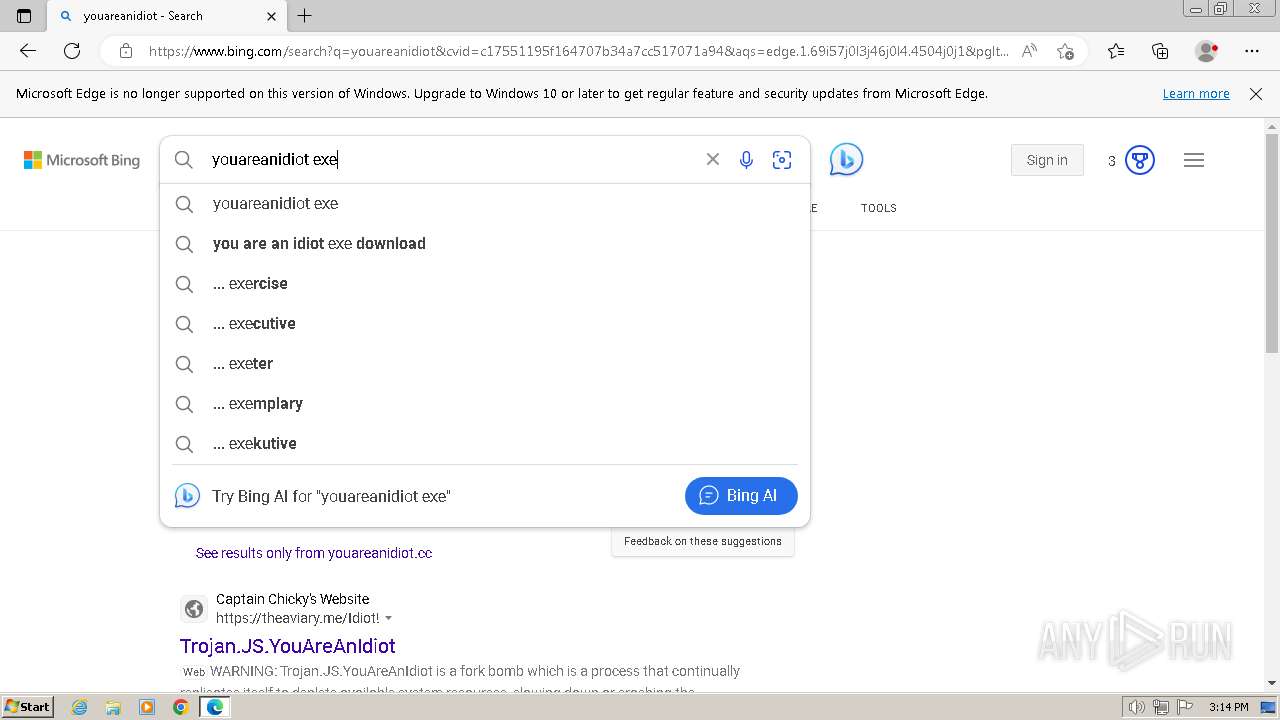The height and width of the screenshot is (720, 1280).
Task: Open a new browser tab
Action: (x=305, y=16)
